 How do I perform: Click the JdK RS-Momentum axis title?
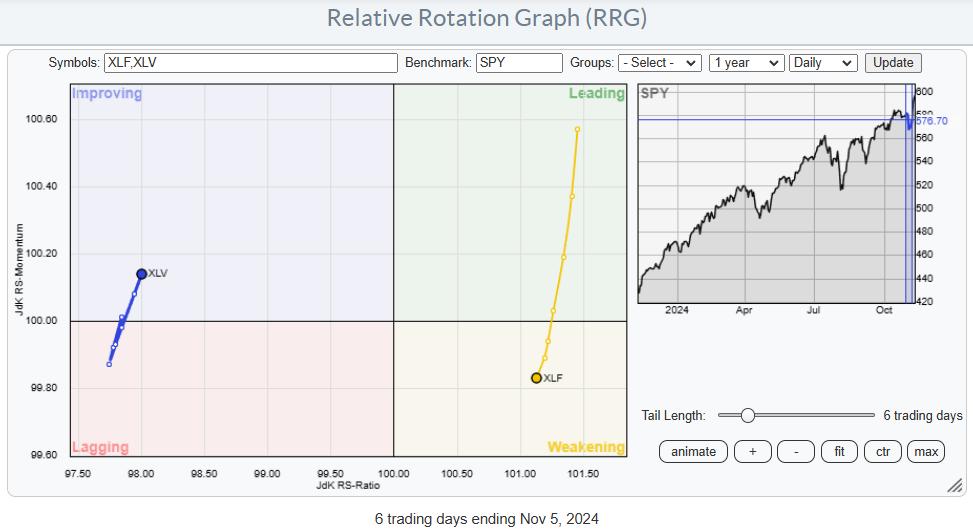(x=19, y=269)
